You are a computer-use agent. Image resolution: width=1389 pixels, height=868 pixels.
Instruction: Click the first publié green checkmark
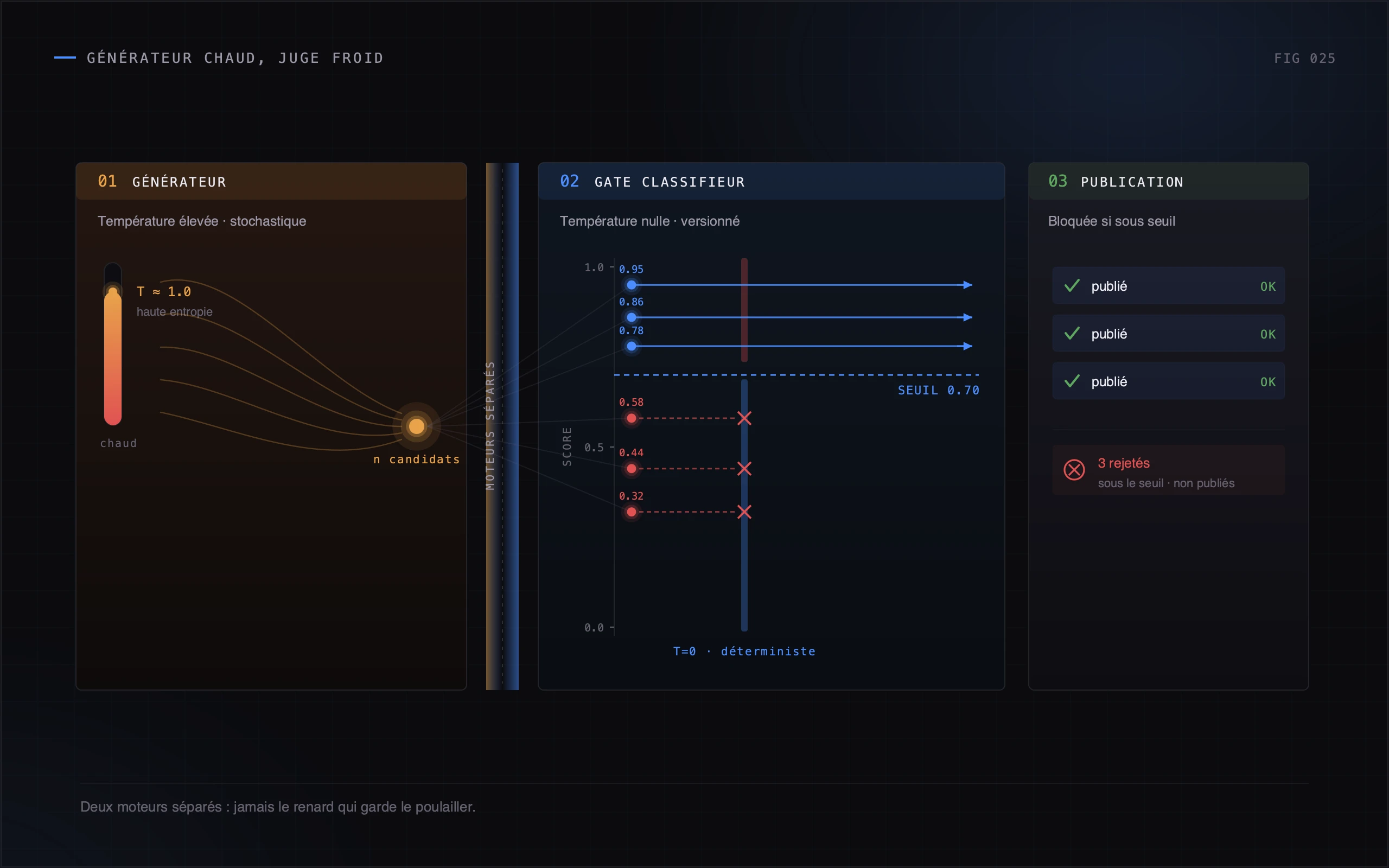[1072, 285]
